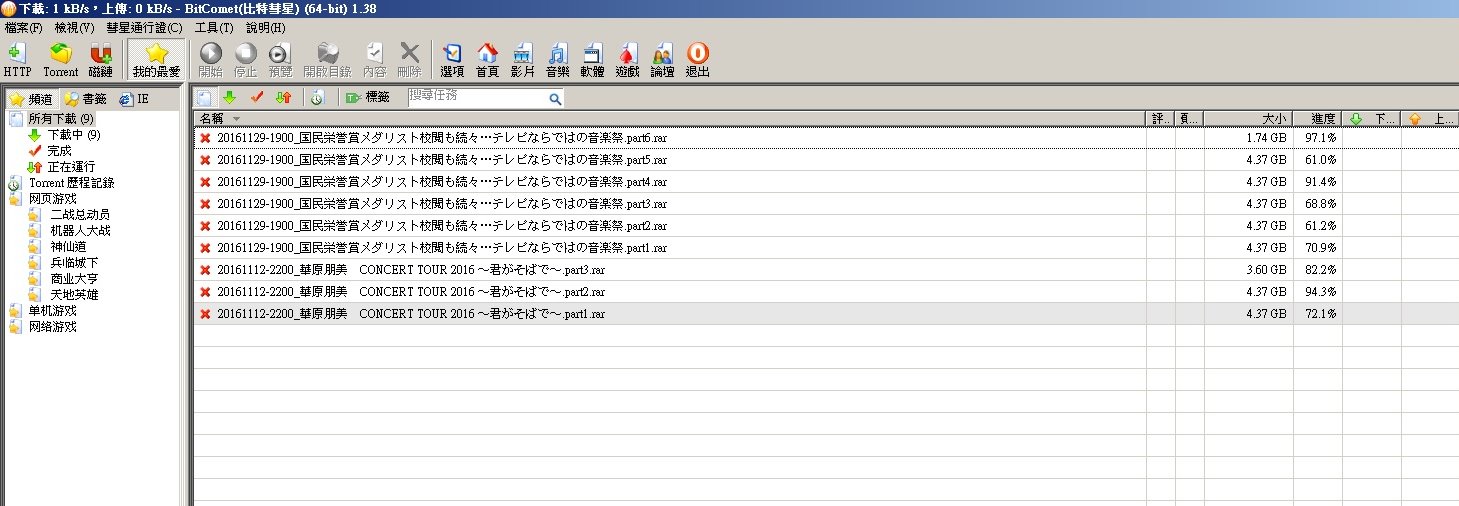Open the 檢視(V) menu

(x=74, y=27)
